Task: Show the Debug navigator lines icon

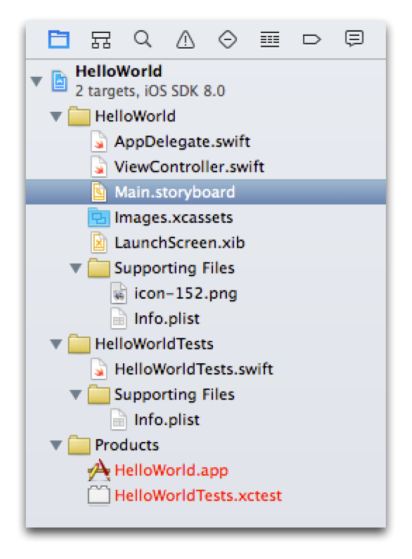Action: point(270,39)
